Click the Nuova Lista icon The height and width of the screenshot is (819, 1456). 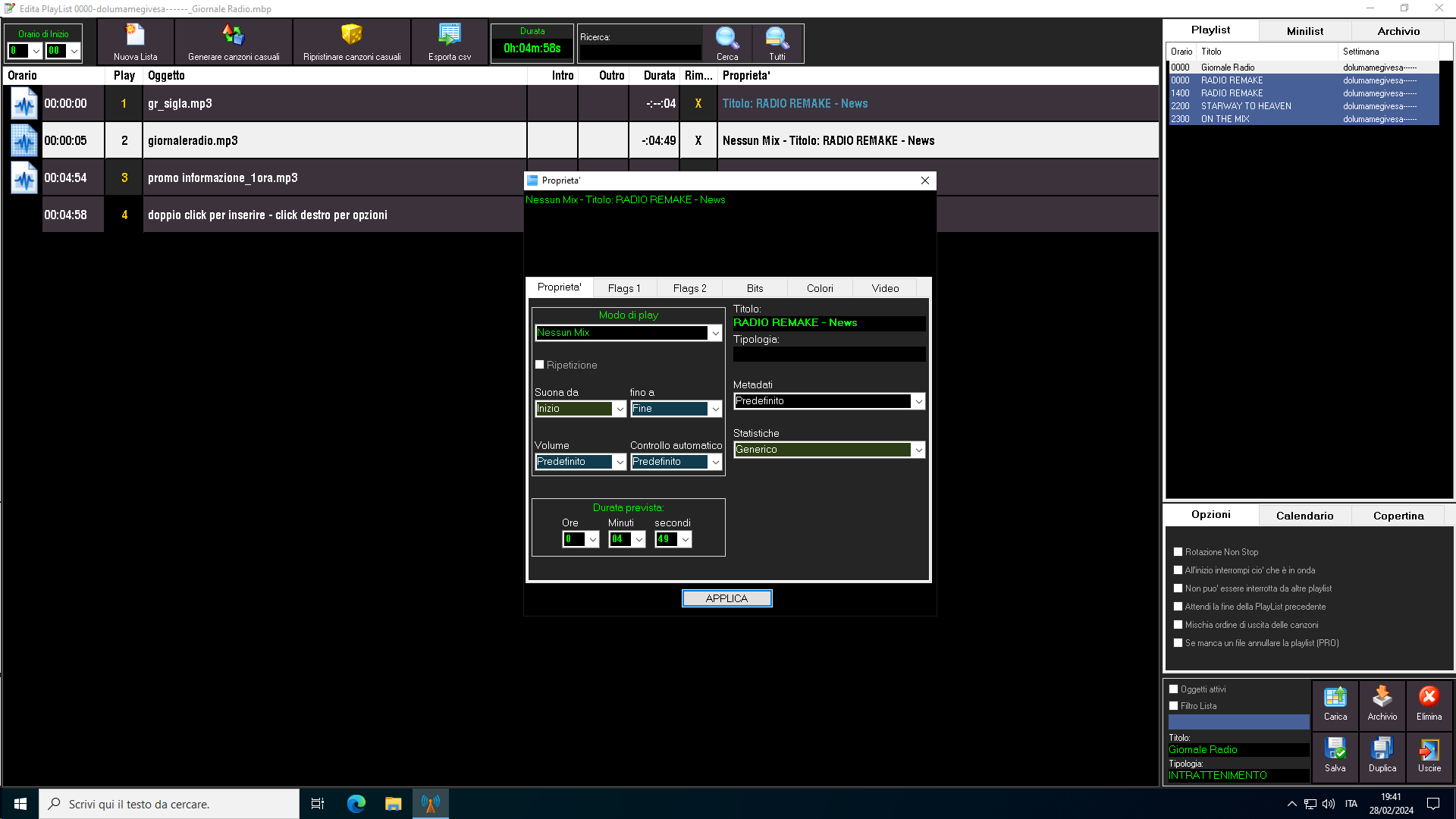pyautogui.click(x=135, y=36)
